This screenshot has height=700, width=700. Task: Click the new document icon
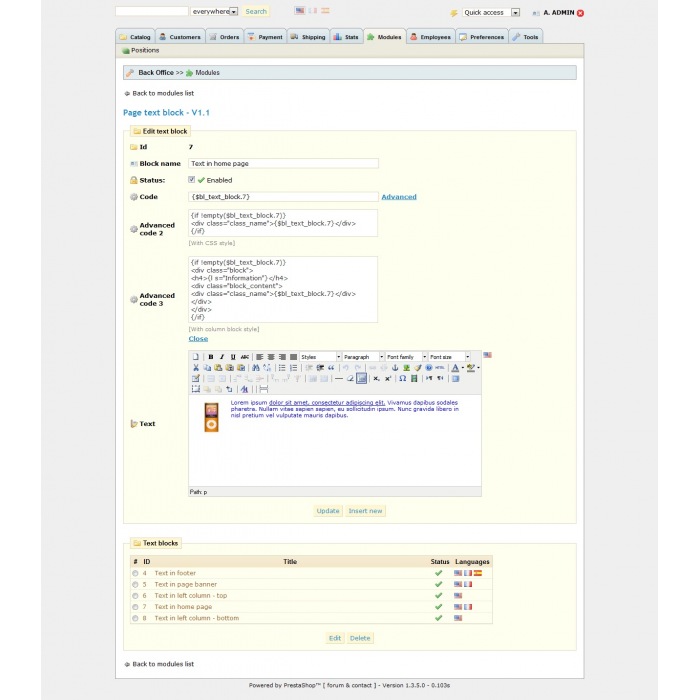[196, 357]
